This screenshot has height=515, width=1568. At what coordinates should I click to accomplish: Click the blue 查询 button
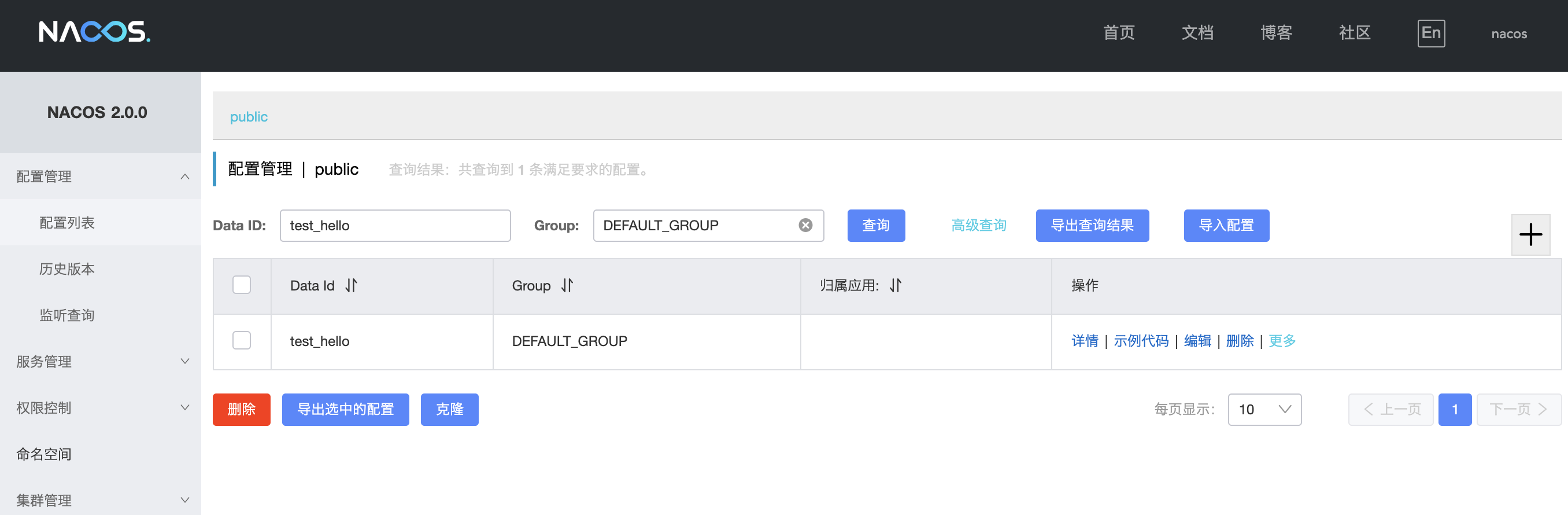point(876,226)
